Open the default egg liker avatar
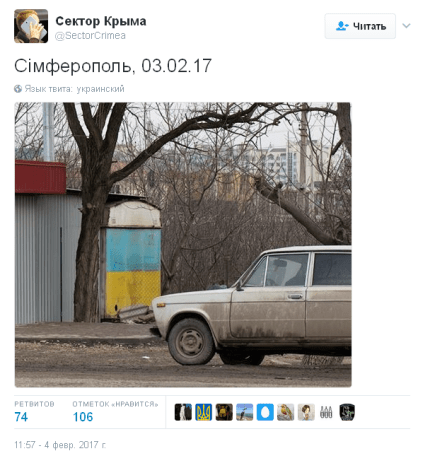The height and width of the screenshot is (451, 430). [265, 412]
